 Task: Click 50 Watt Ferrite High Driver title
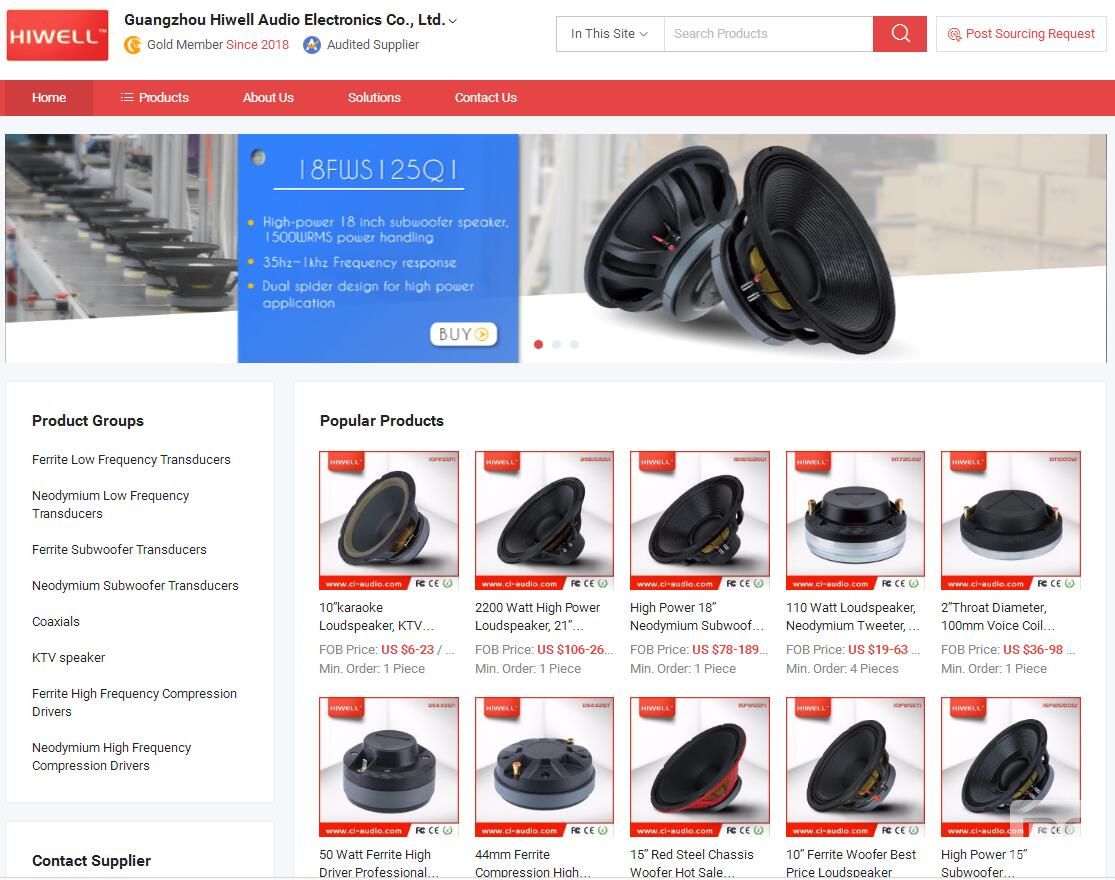[379, 863]
